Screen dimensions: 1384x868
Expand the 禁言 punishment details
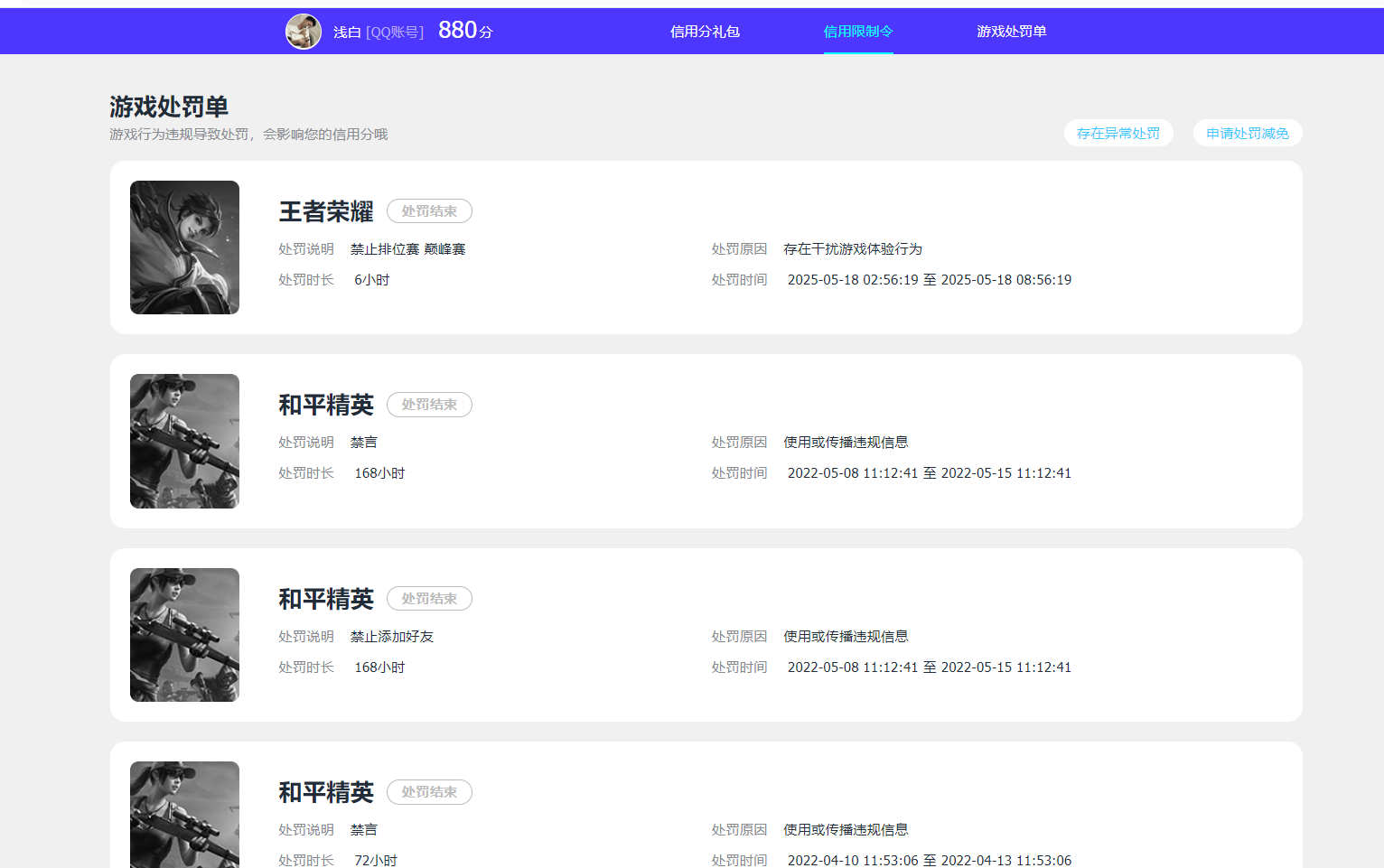[x=365, y=442]
